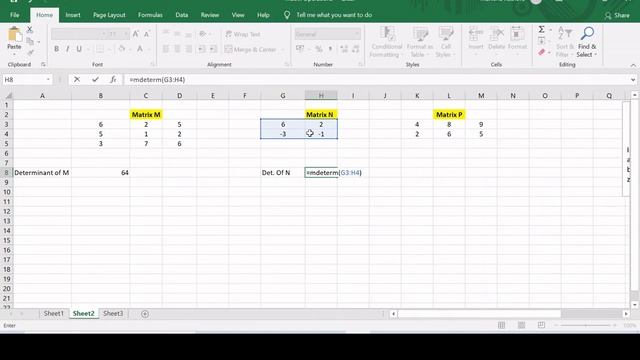Screen dimensions: 640x360
Task: Click the AutoSum sigma icon
Action: [541, 29]
